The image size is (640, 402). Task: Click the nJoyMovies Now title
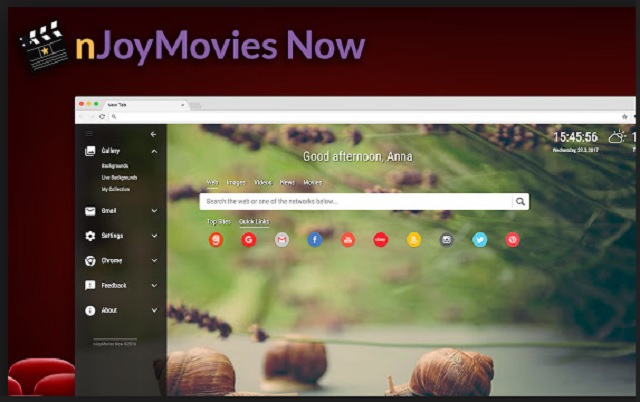[x=220, y=46]
